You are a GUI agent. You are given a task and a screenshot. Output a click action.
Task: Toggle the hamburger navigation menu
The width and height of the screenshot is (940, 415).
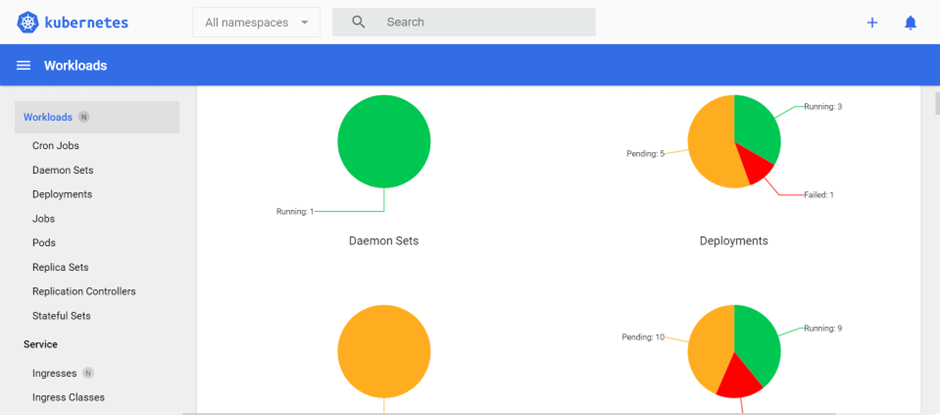24,66
